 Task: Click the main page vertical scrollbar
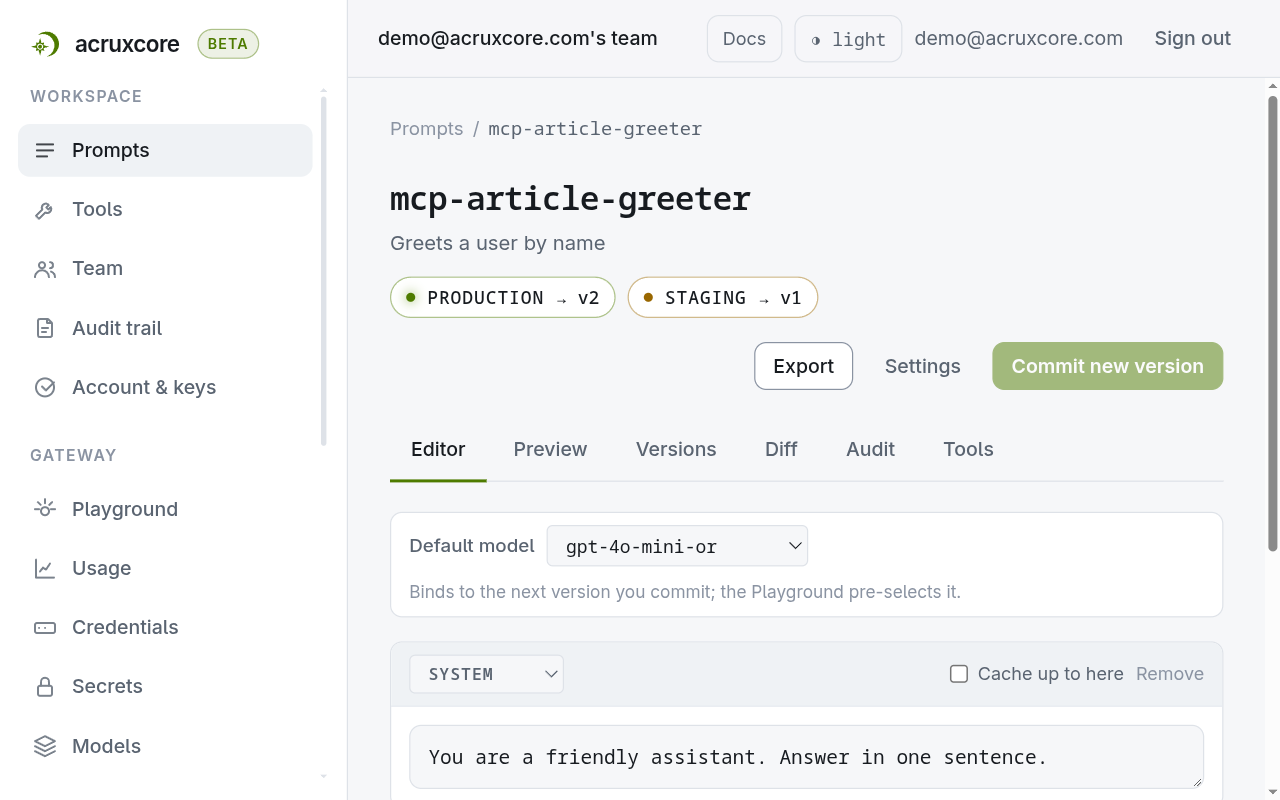[1273, 323]
